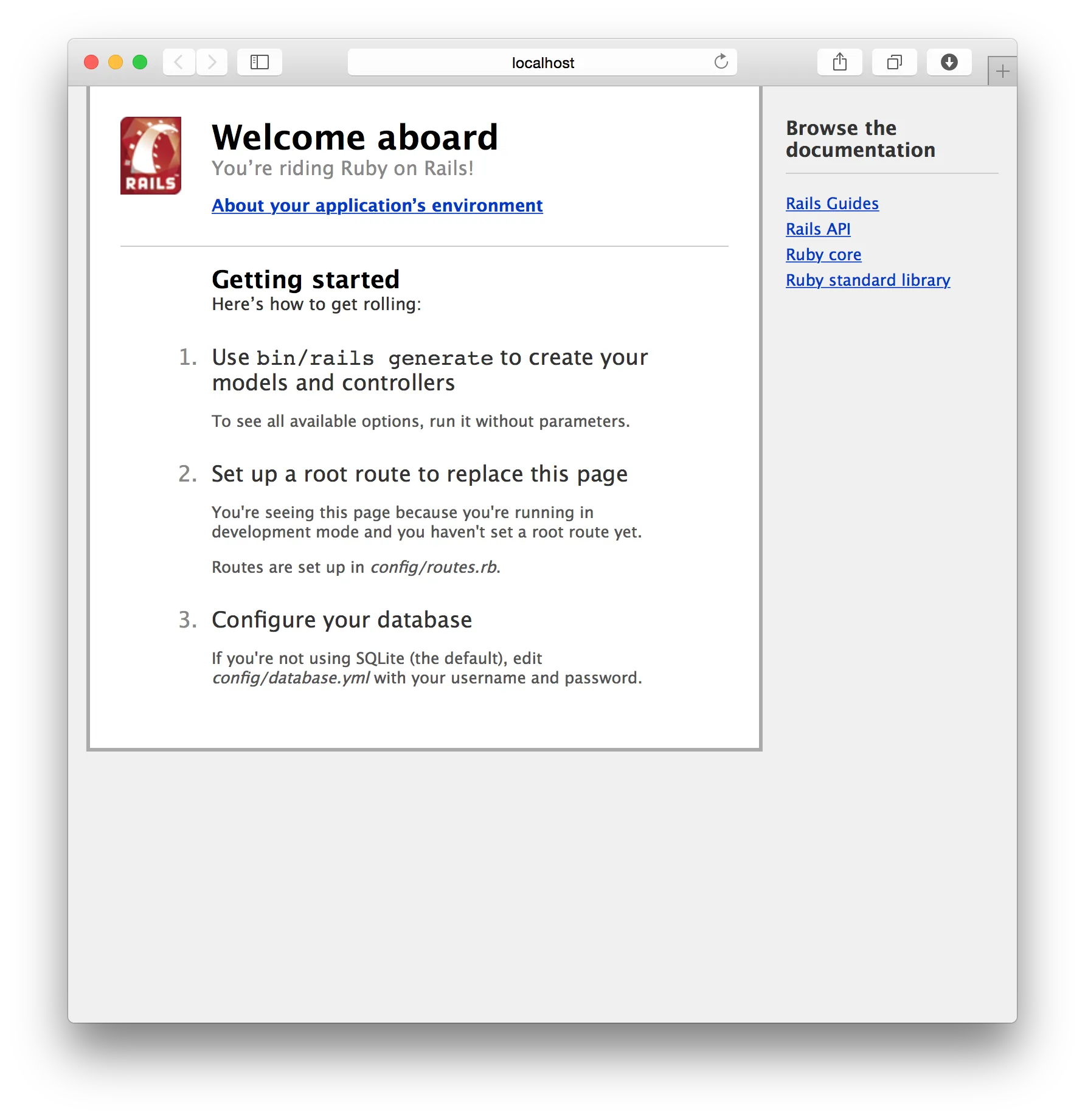Show all open tabs
1085x1120 pixels.
pos(894,61)
